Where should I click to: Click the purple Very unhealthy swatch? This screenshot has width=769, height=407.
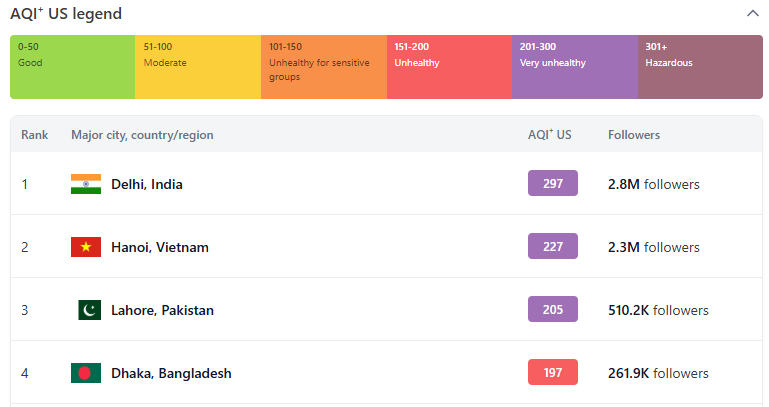[575, 67]
